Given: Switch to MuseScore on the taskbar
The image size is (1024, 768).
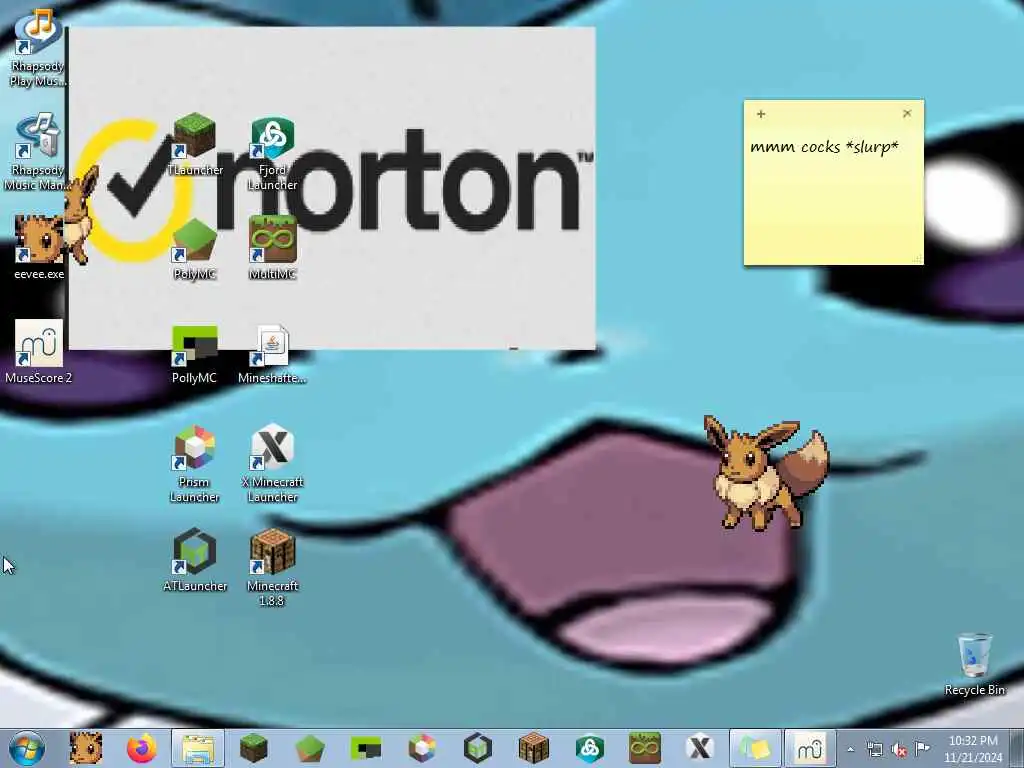Looking at the screenshot, I should point(810,748).
